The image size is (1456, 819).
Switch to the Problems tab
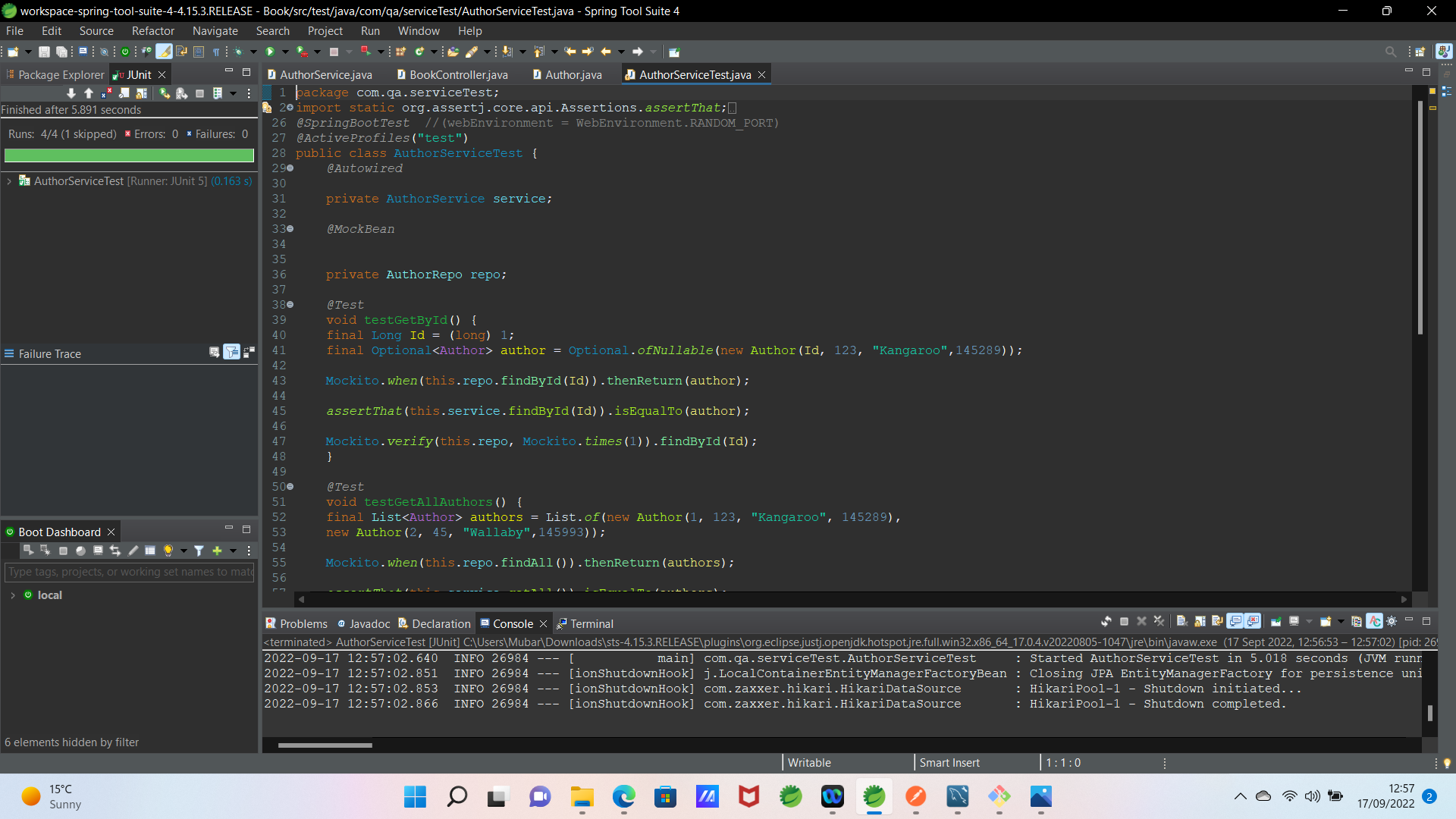pos(297,623)
